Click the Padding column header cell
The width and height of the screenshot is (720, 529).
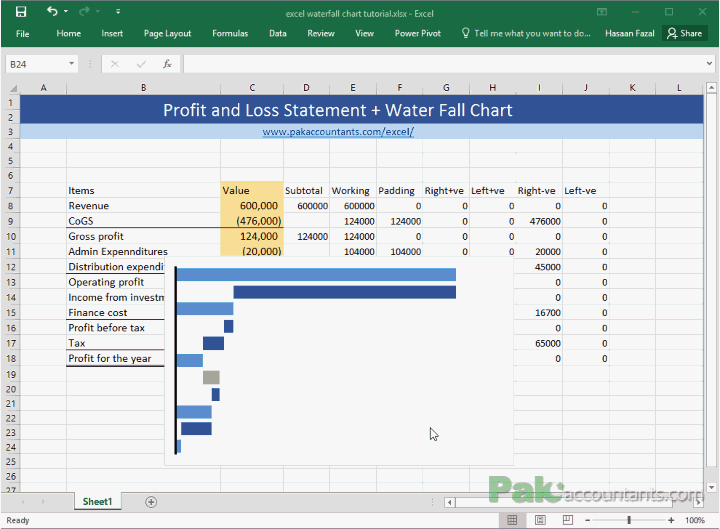[x=399, y=191]
